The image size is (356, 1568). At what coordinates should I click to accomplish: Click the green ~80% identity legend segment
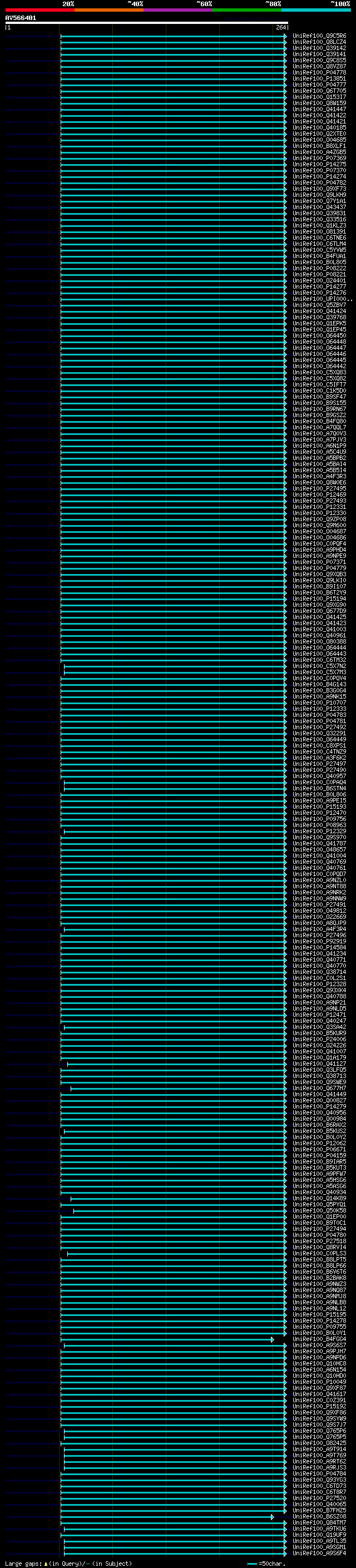(x=247, y=10)
